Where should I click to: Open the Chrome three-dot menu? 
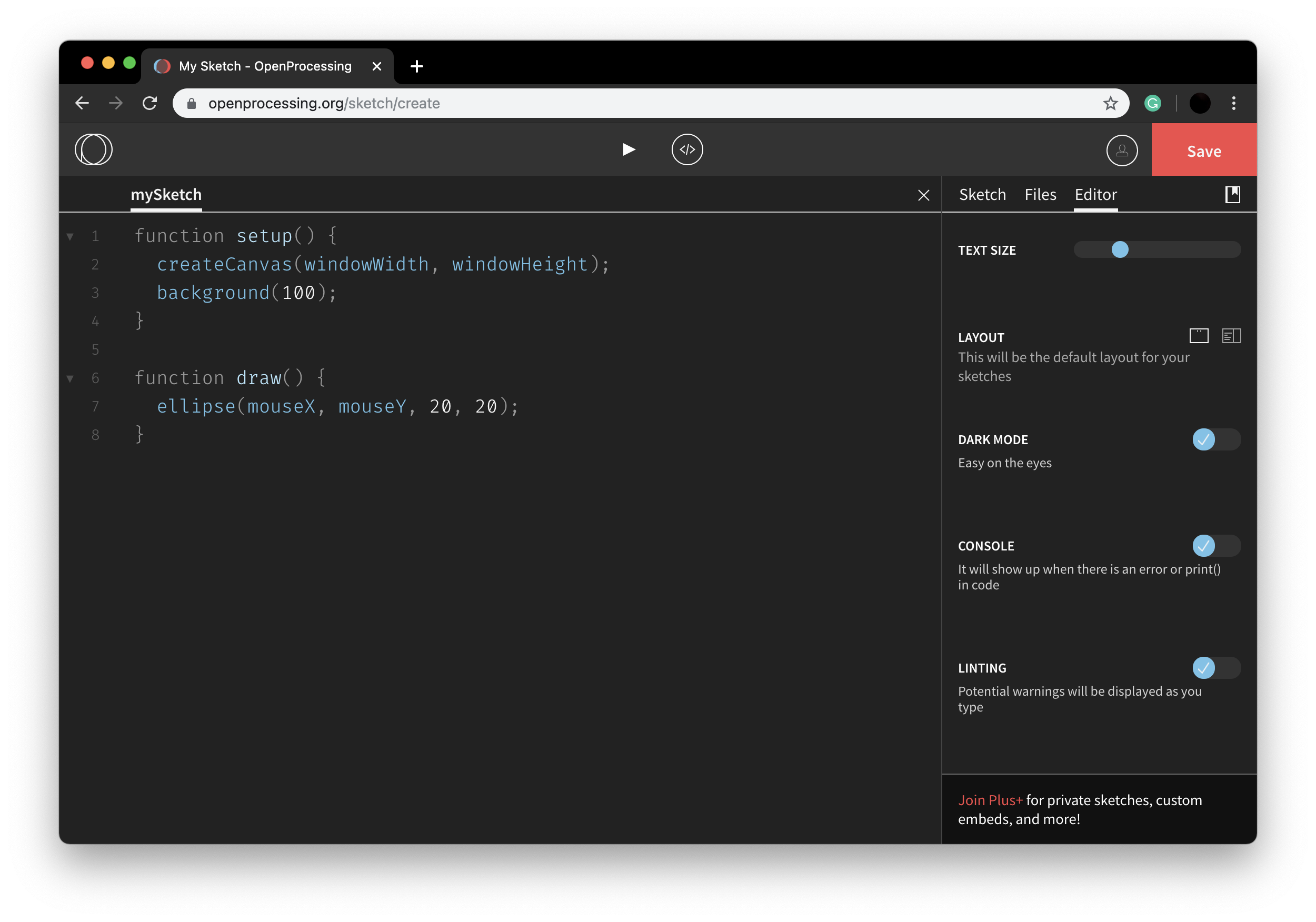pyautogui.click(x=1233, y=103)
